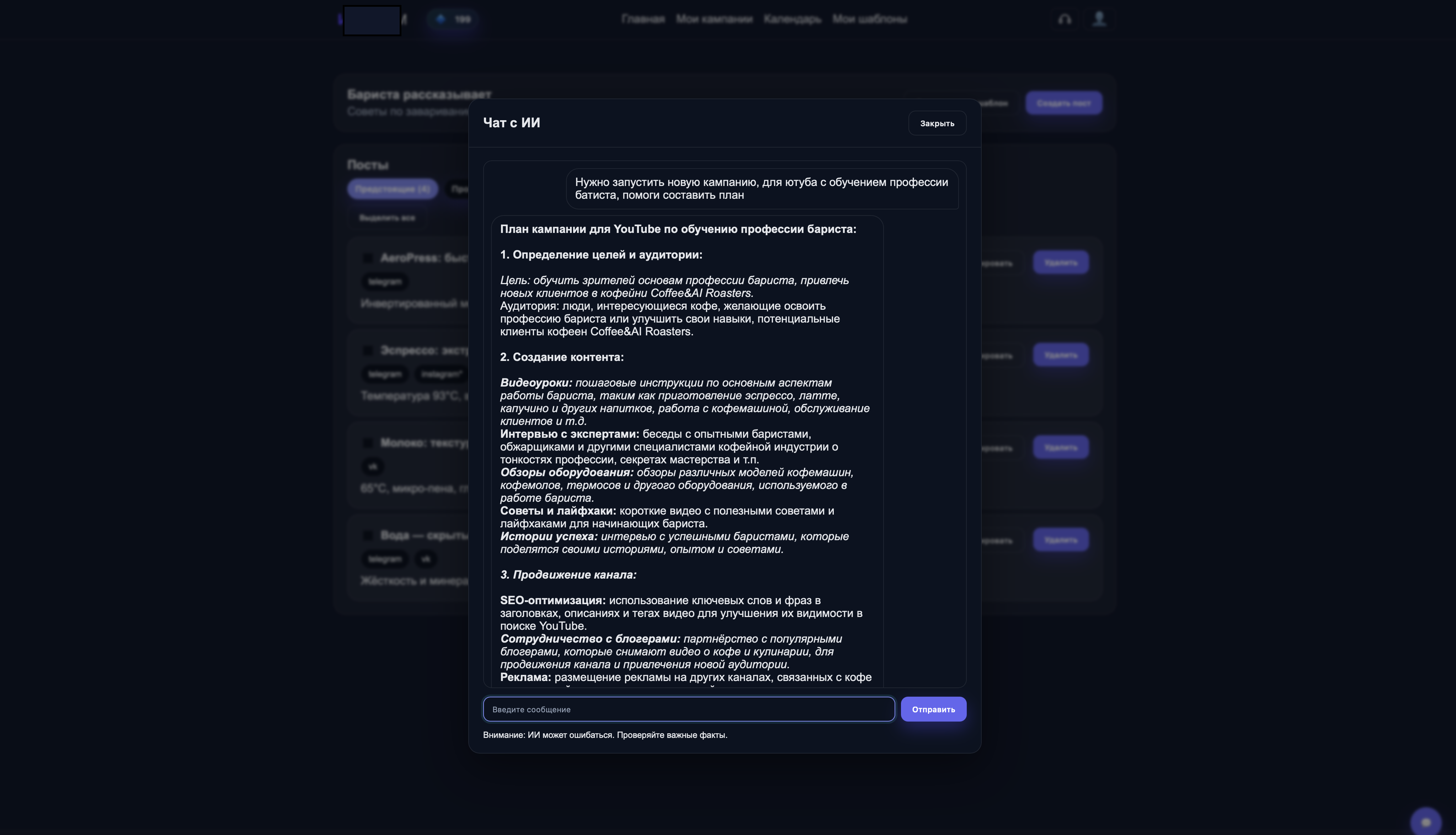This screenshot has height=835, width=1456.
Task: Tick the checkbox beside Молоко post
Action: (x=368, y=443)
